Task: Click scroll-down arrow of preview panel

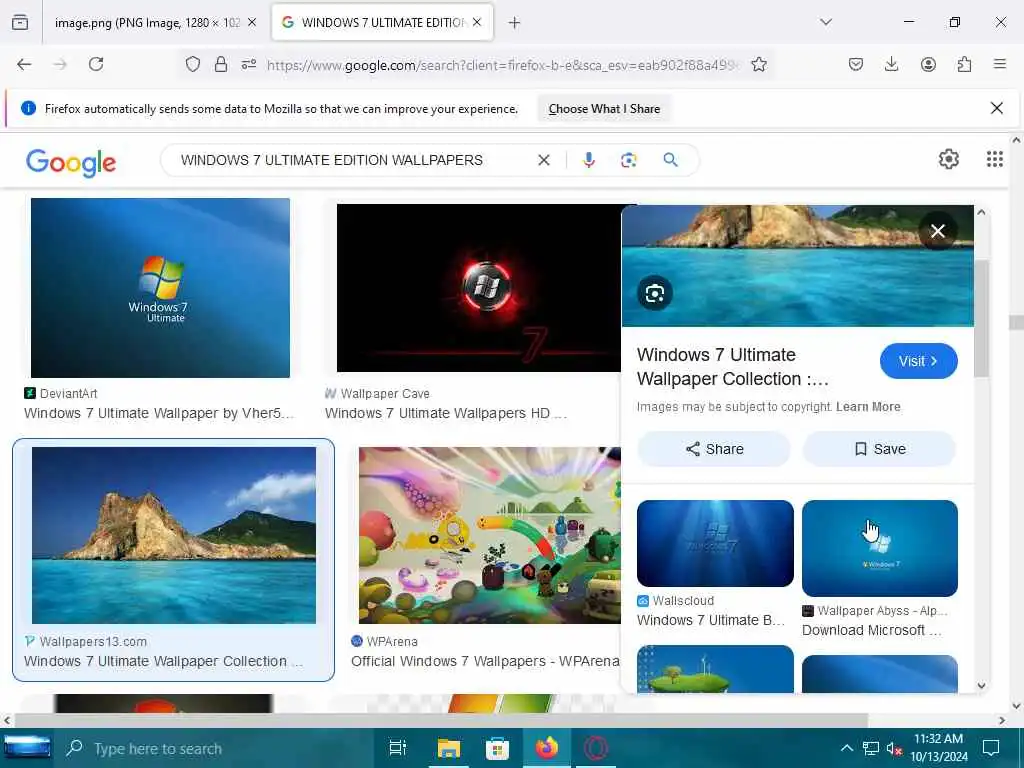Action: click(981, 686)
